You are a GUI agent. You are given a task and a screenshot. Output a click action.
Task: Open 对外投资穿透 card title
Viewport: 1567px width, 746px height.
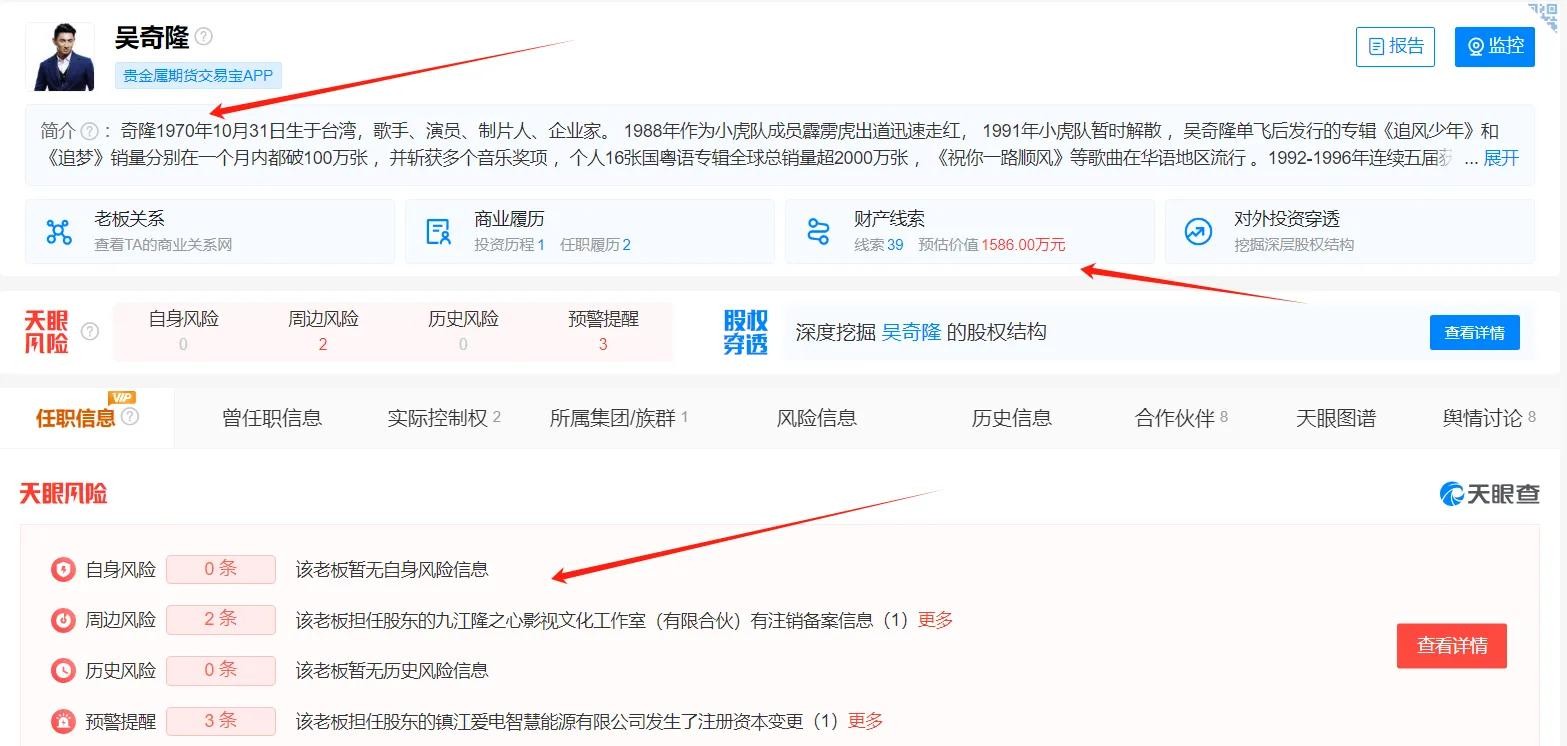tap(1287, 219)
